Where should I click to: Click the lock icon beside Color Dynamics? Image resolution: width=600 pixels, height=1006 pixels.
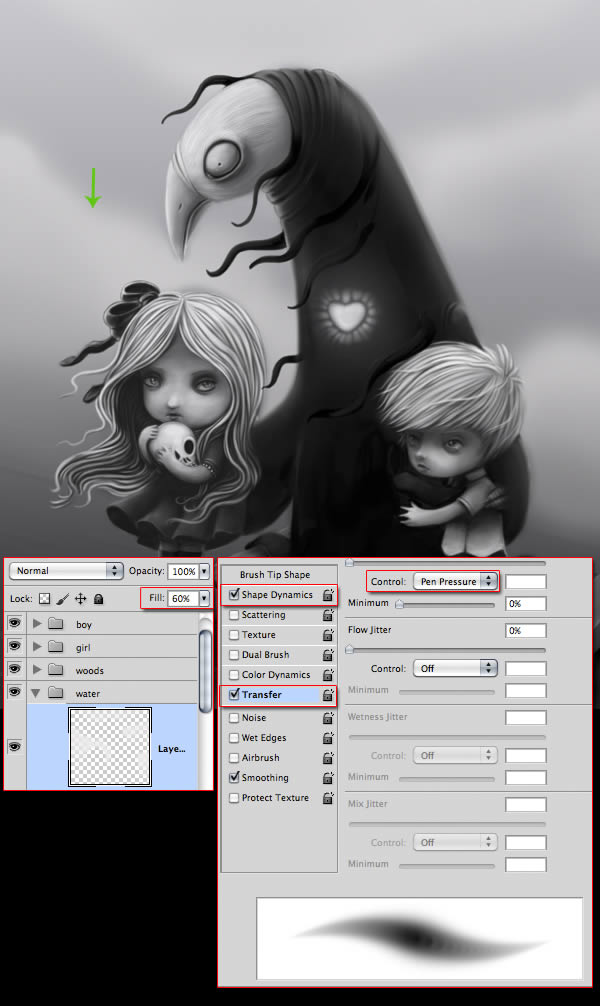[328, 674]
